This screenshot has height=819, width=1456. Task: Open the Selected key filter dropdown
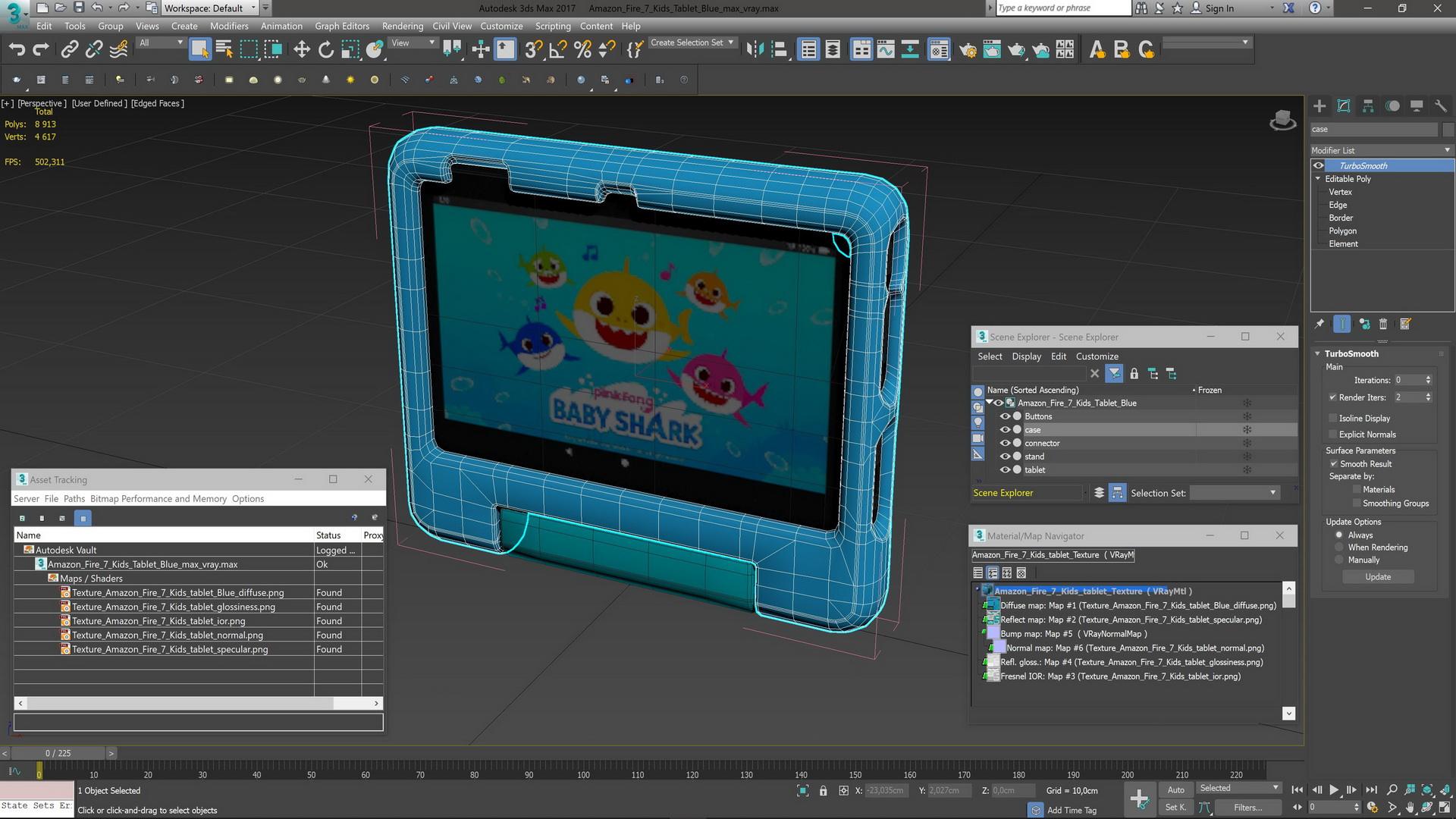coord(1238,789)
